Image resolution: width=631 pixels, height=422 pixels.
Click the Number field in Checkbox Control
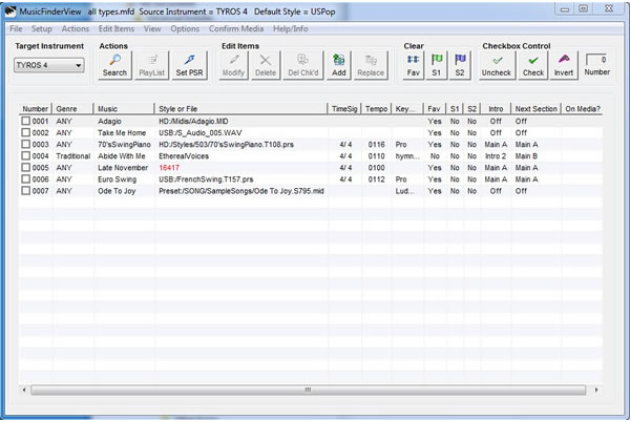click(x=595, y=61)
